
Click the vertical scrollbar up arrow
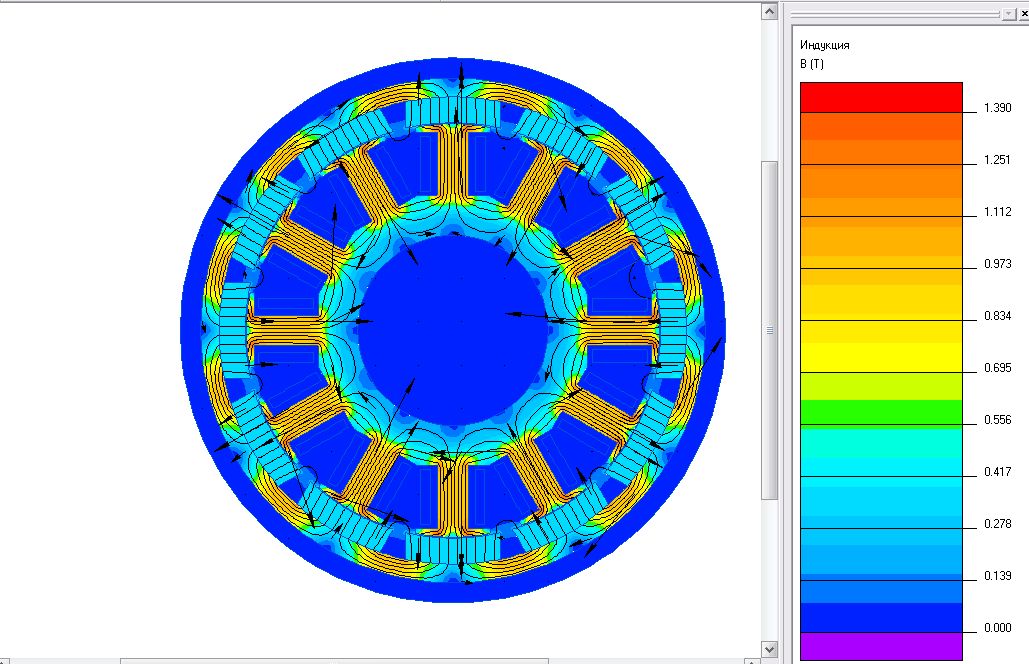769,11
